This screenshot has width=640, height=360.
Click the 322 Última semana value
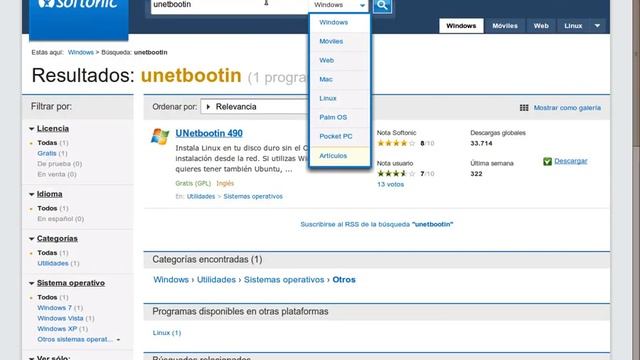pos(476,174)
